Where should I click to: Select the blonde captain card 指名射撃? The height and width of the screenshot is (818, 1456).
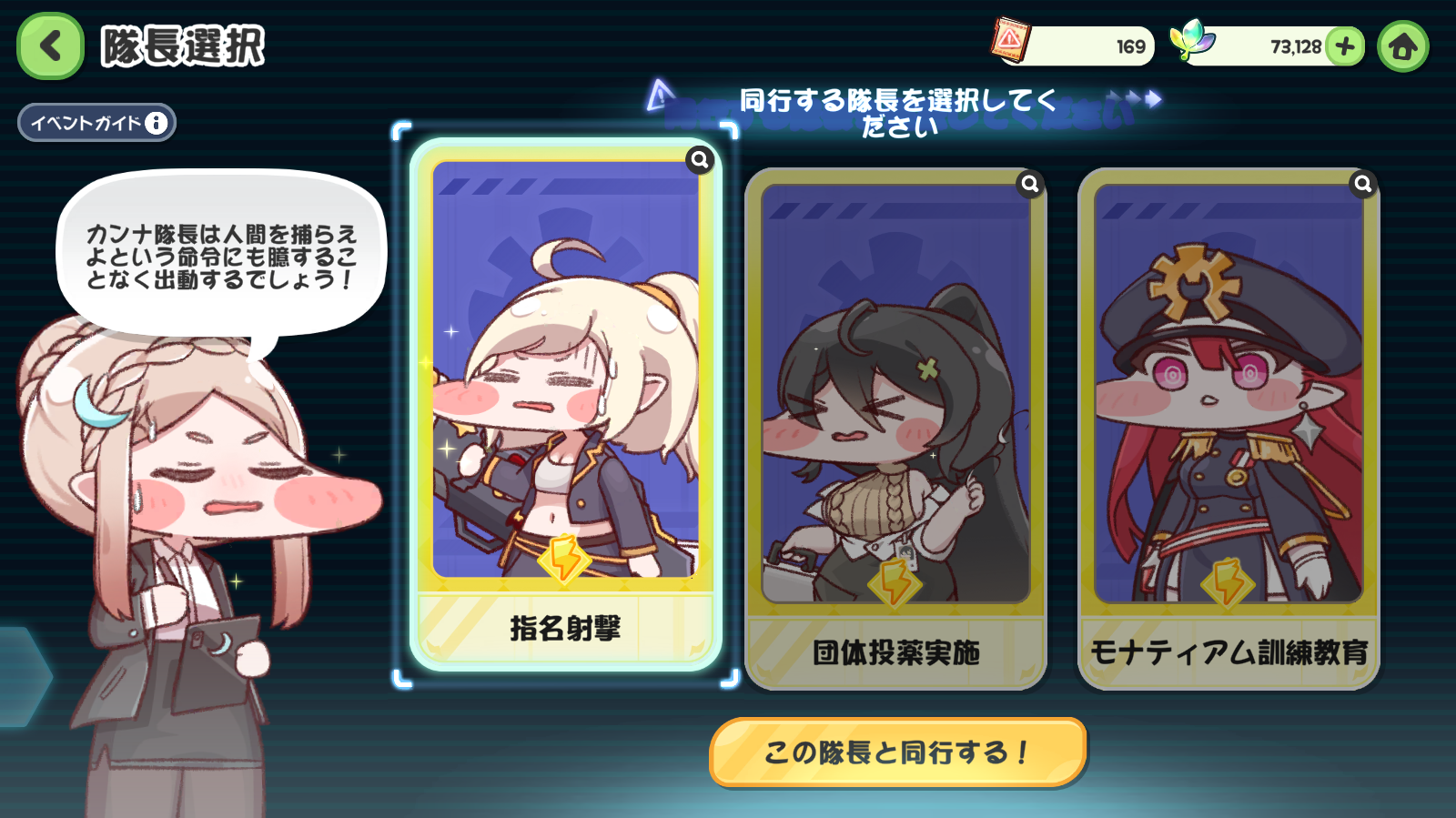click(x=565, y=404)
